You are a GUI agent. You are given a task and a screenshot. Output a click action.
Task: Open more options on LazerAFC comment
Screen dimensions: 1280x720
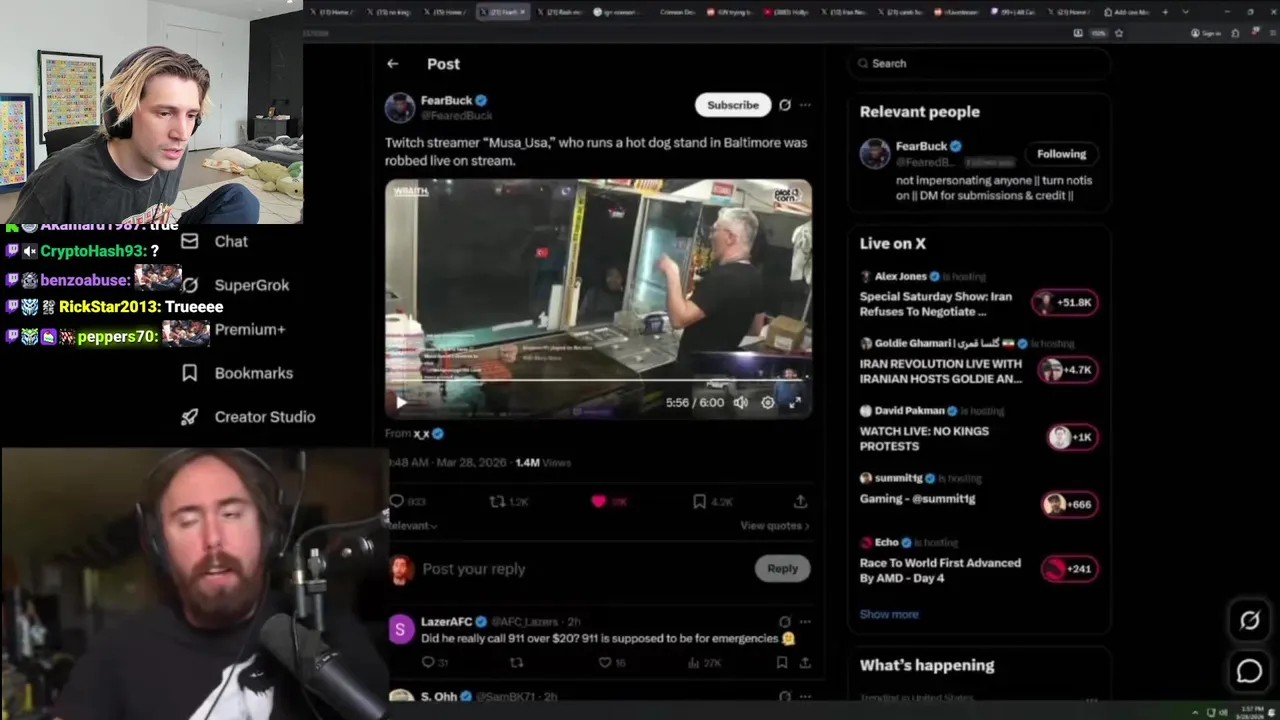click(x=805, y=621)
